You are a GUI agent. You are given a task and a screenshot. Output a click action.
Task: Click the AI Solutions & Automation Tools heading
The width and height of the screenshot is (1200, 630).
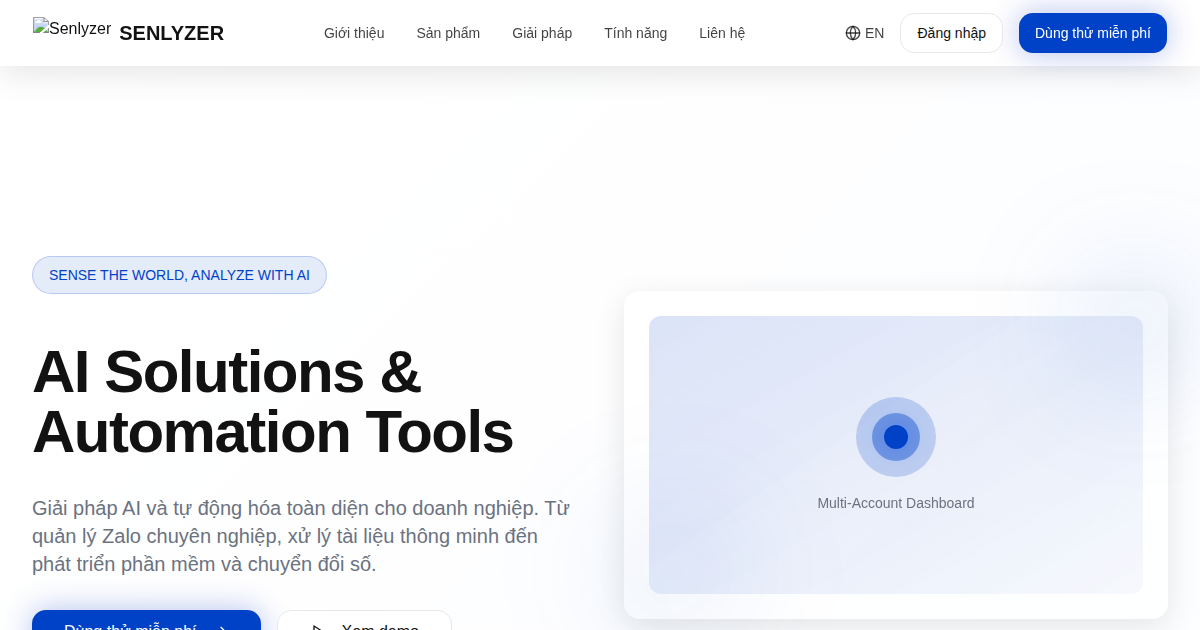[273, 401]
